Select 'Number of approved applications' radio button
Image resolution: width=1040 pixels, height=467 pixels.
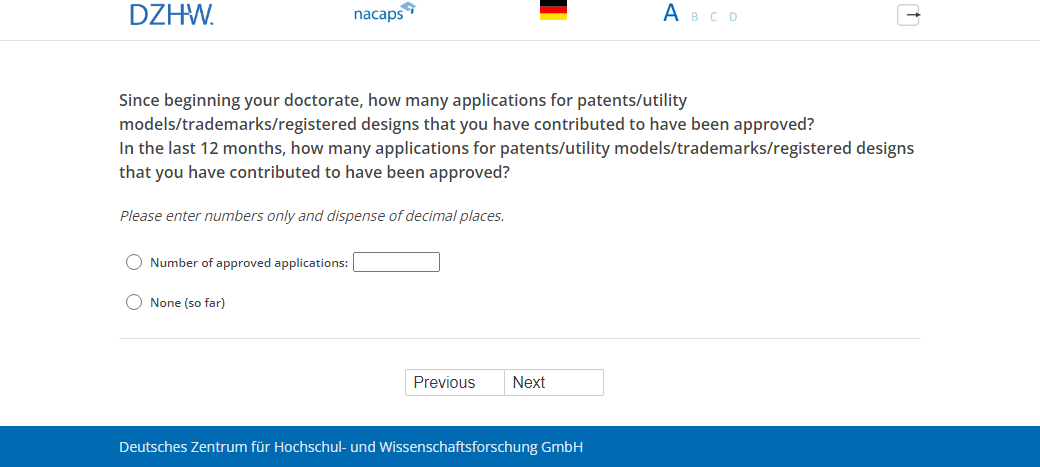point(134,262)
